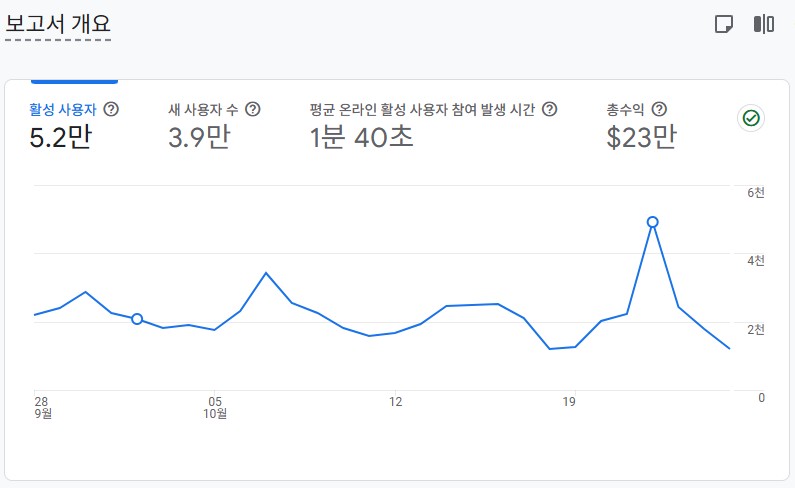Image resolution: width=795 pixels, height=488 pixels.
Task: Click the 5.2만 active users value
Action: (x=61, y=137)
